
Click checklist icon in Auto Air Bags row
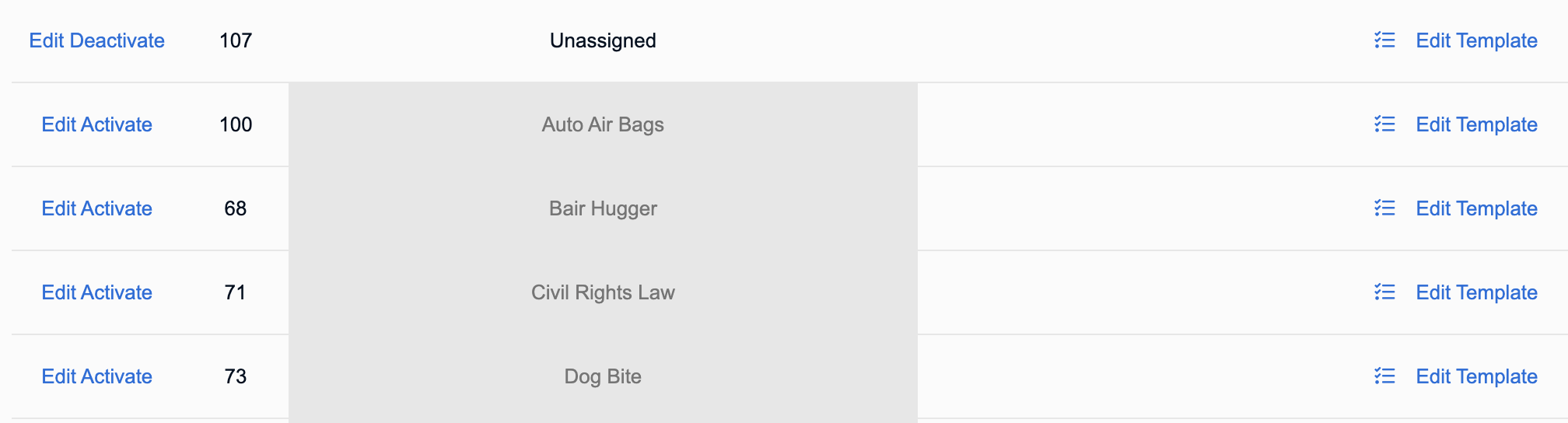coord(1384,124)
